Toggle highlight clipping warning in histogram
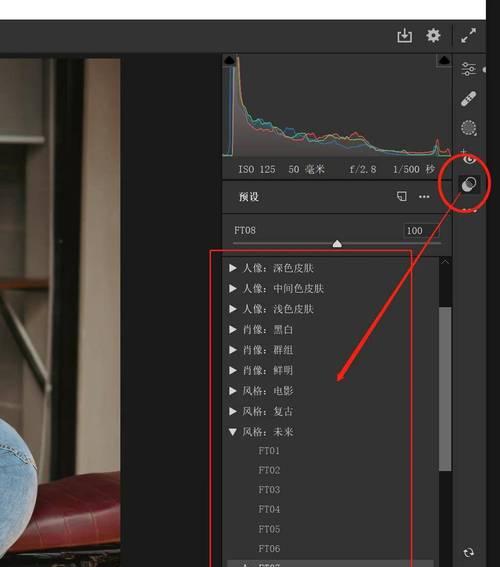The width and height of the screenshot is (500, 567). click(x=444, y=60)
